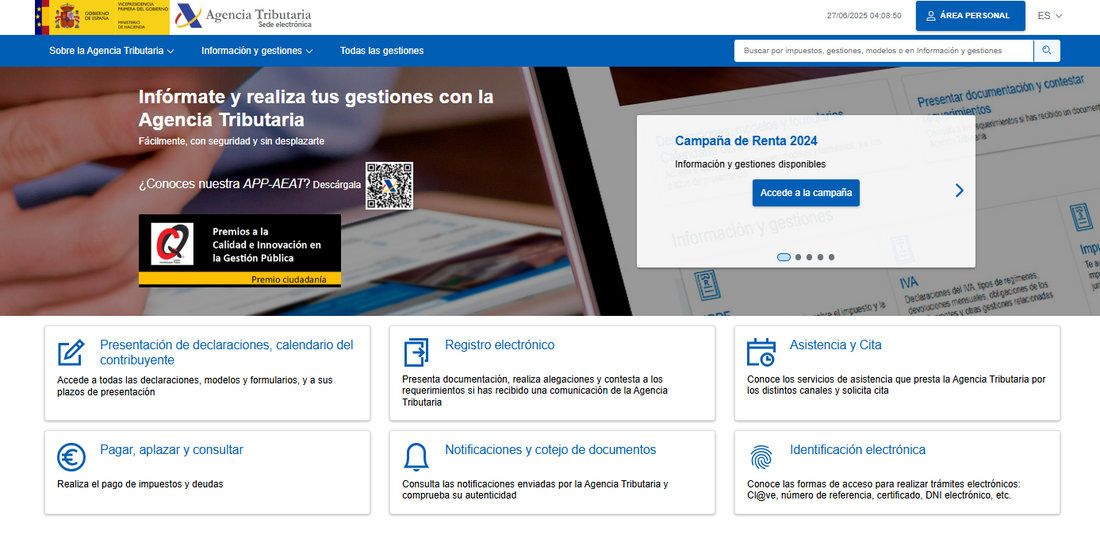Click the magnifying glass search button
The width and height of the screenshot is (1100, 535).
point(1047,51)
